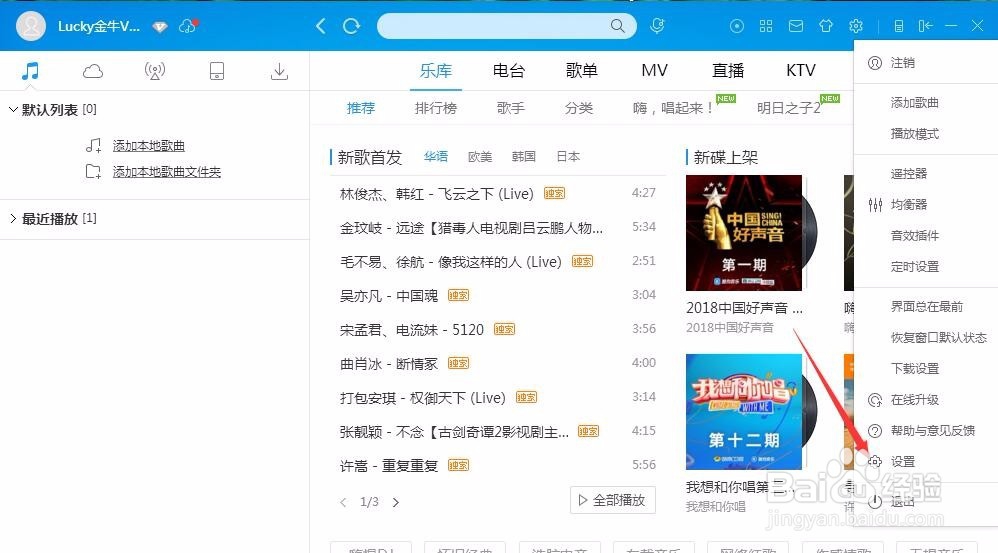Open the apps grid icon

pyautogui.click(x=766, y=26)
